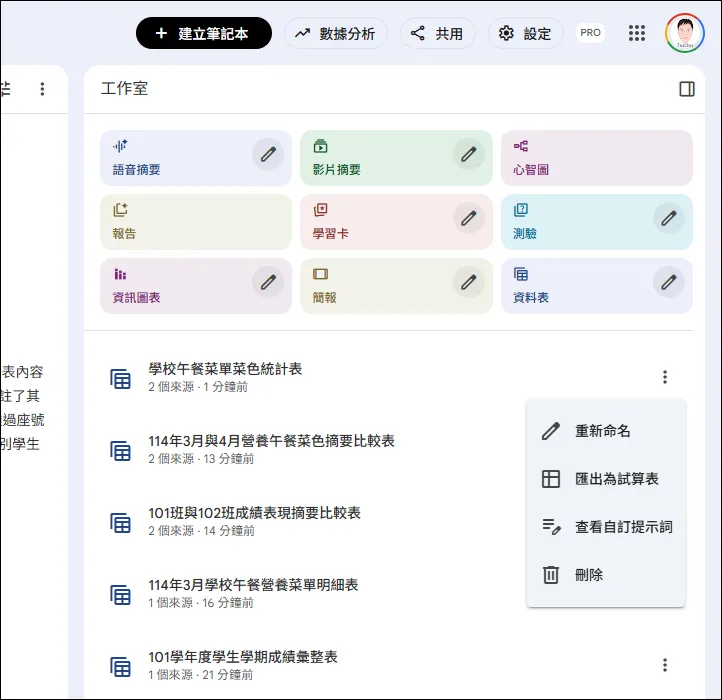Click the PRO badge
Screen dimensions: 722x700
(590, 33)
